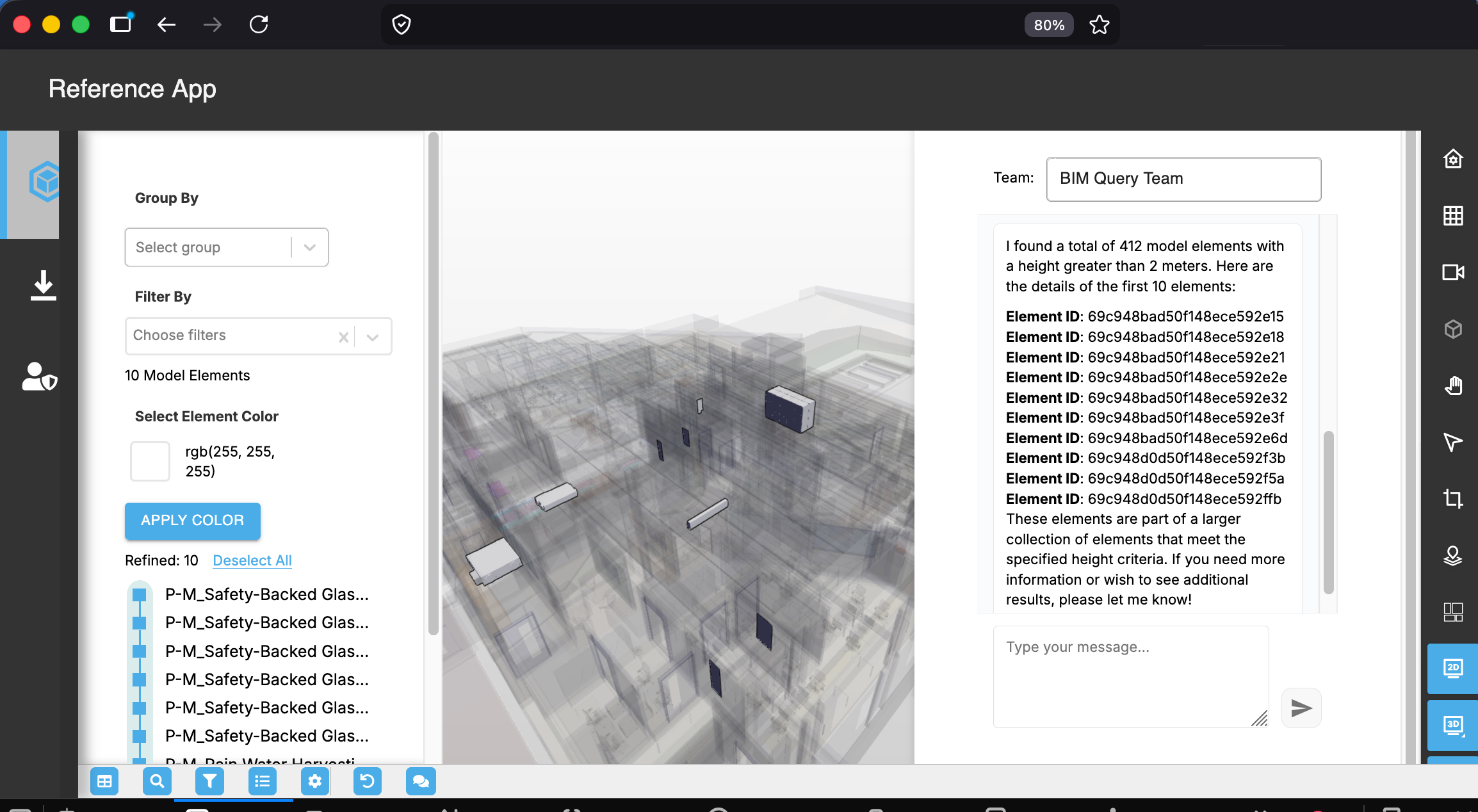Screen dimensions: 1478x812
Task: Switch to 3D view tab
Action: (x=1452, y=725)
